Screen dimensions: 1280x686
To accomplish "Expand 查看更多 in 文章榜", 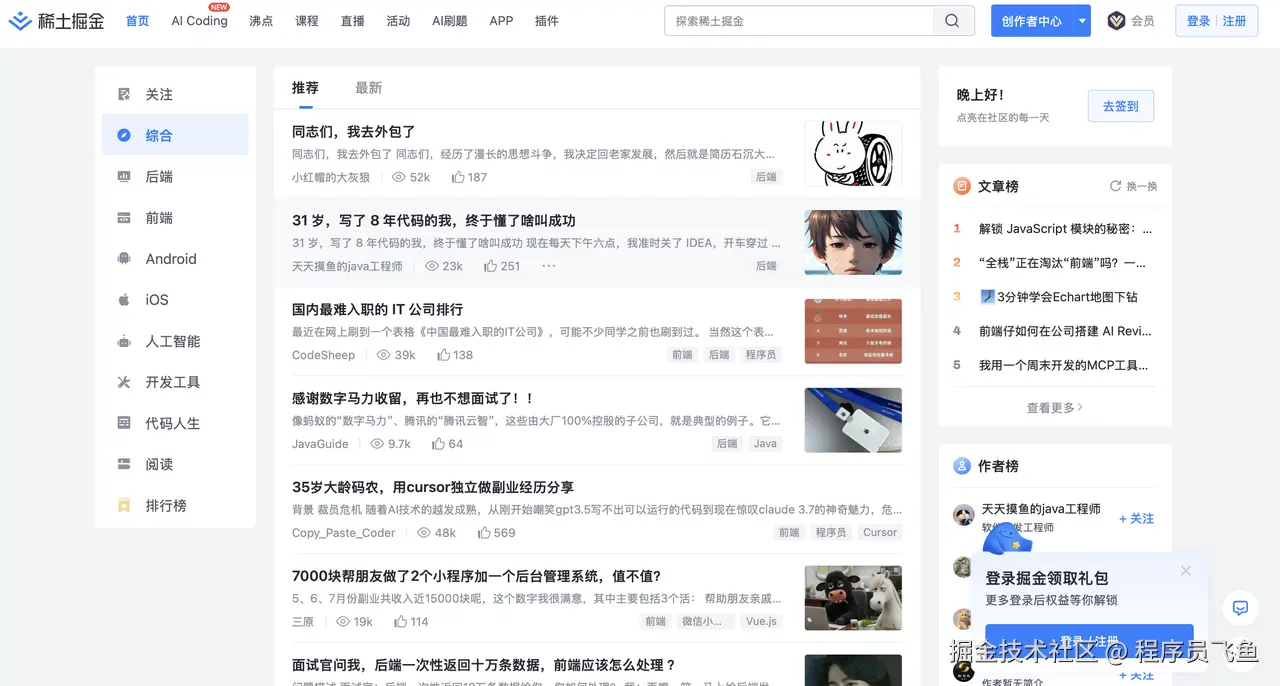I will coord(1054,408).
